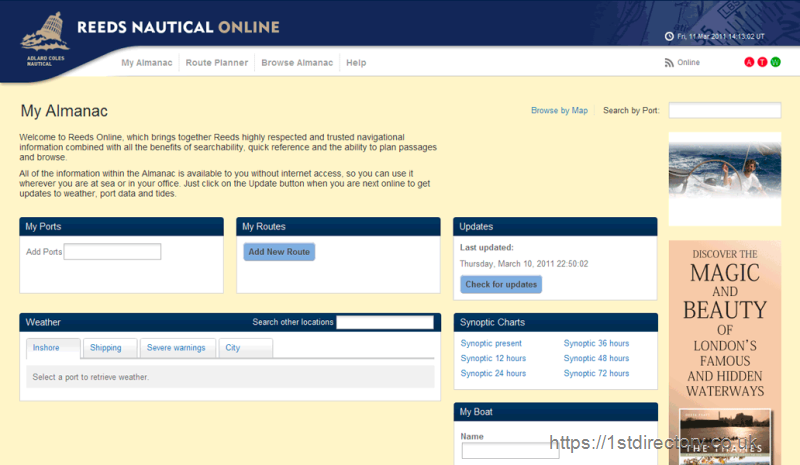Viewport: 800px width, 465px height.
Task: Open the Browse Almanac menu
Action: click(297, 63)
